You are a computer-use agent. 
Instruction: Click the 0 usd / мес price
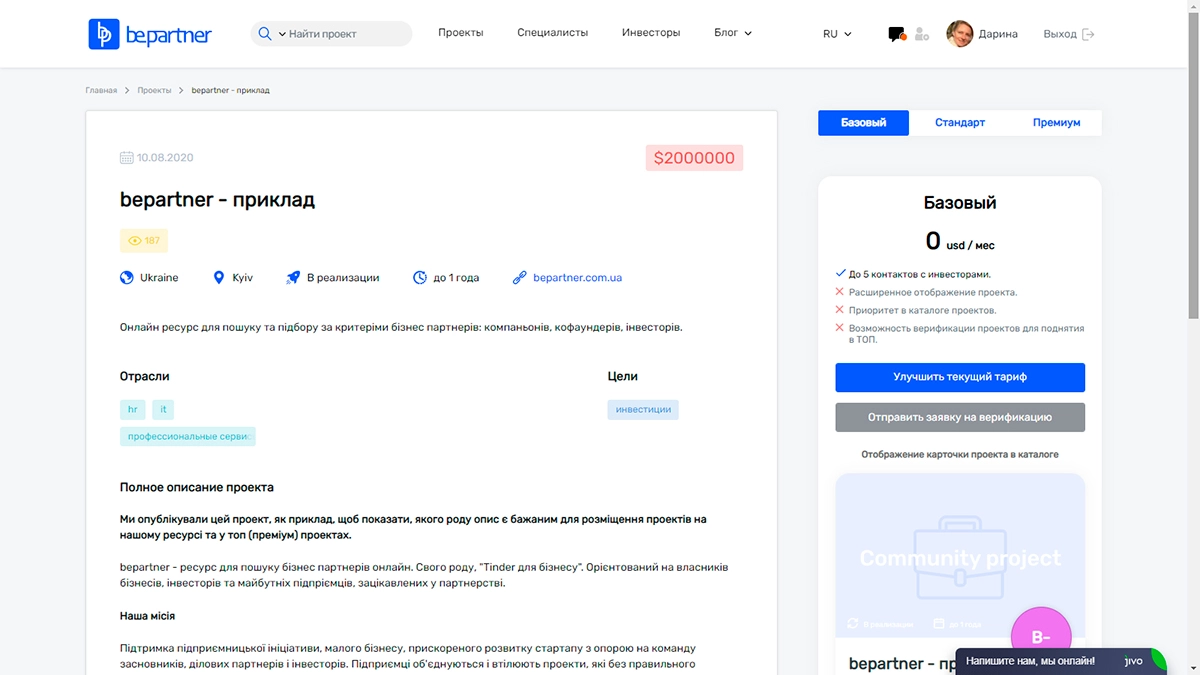(960, 241)
